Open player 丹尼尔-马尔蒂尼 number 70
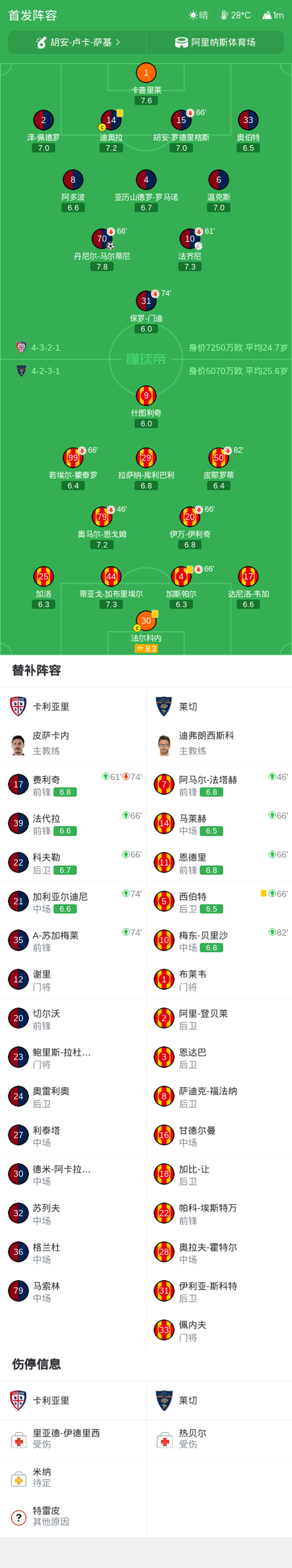The height and width of the screenshot is (1568, 292). (x=102, y=239)
